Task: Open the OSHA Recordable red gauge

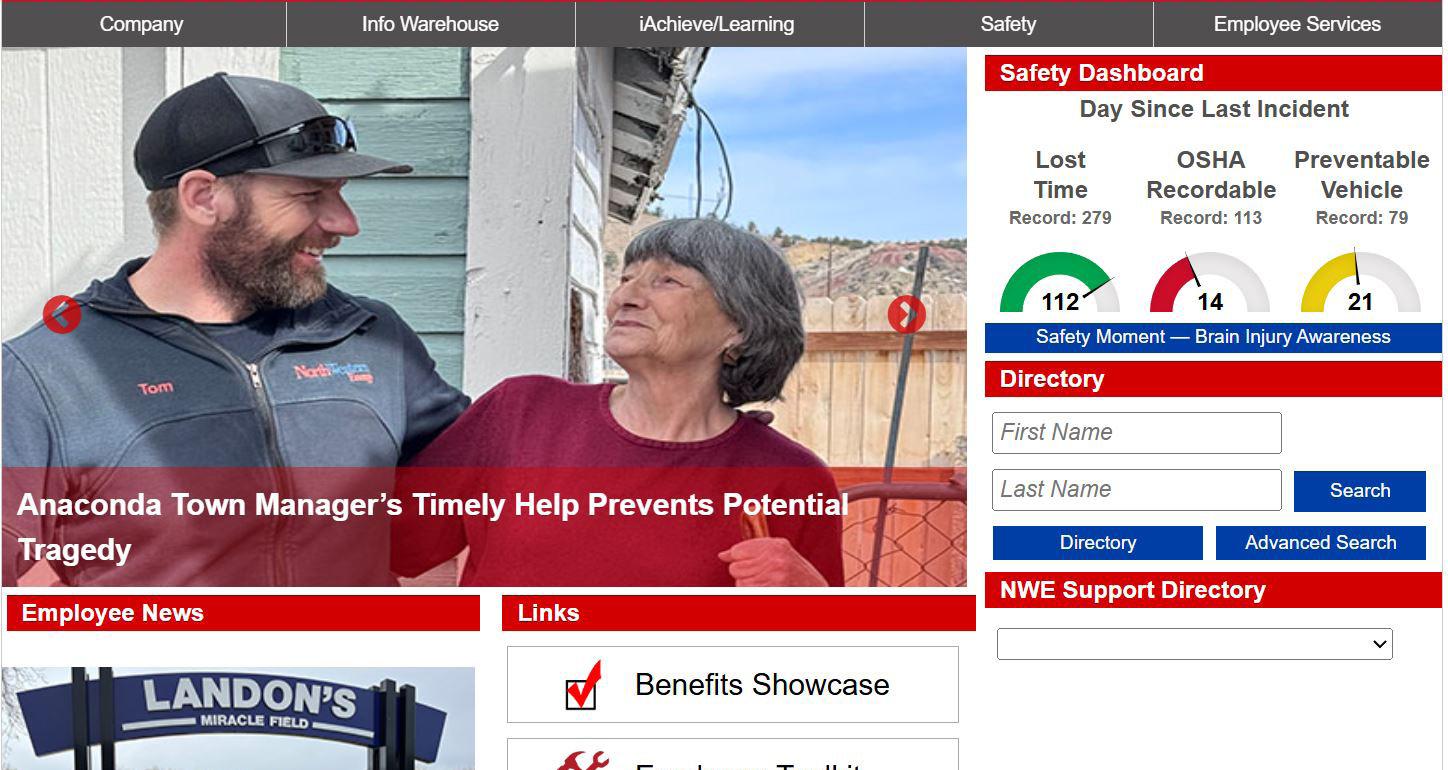Action: 1210,283
